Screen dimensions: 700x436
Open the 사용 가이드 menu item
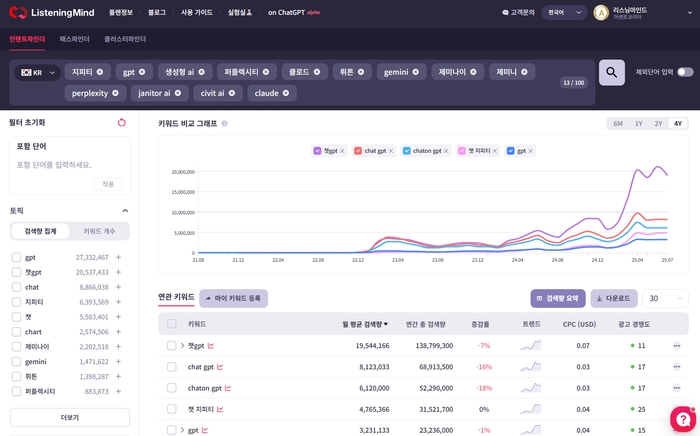tap(196, 12)
